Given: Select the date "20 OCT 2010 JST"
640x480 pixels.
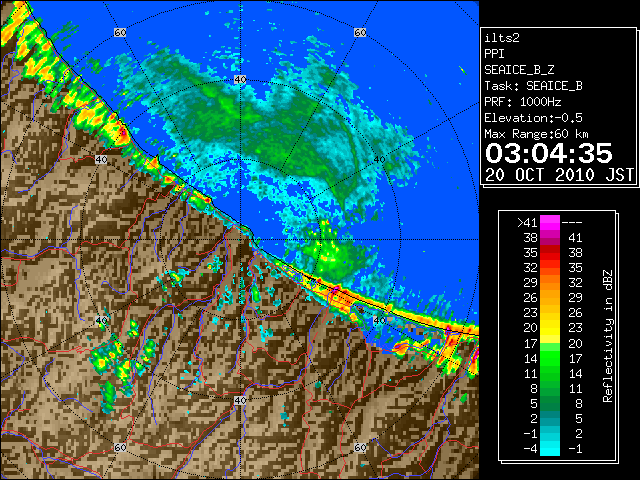Looking at the screenshot, I should point(559,175).
